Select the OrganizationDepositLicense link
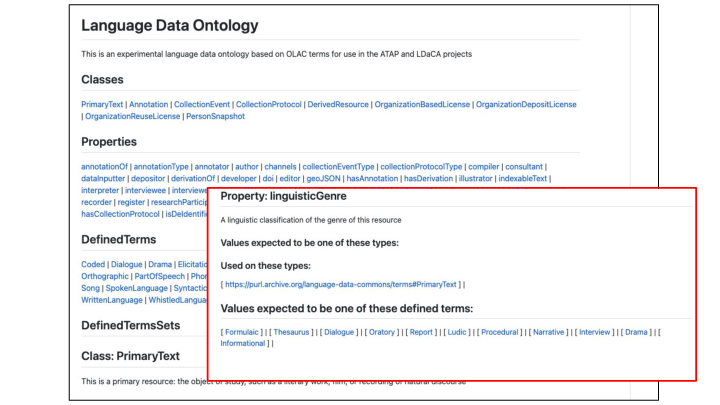720x405 pixels. 526,104
